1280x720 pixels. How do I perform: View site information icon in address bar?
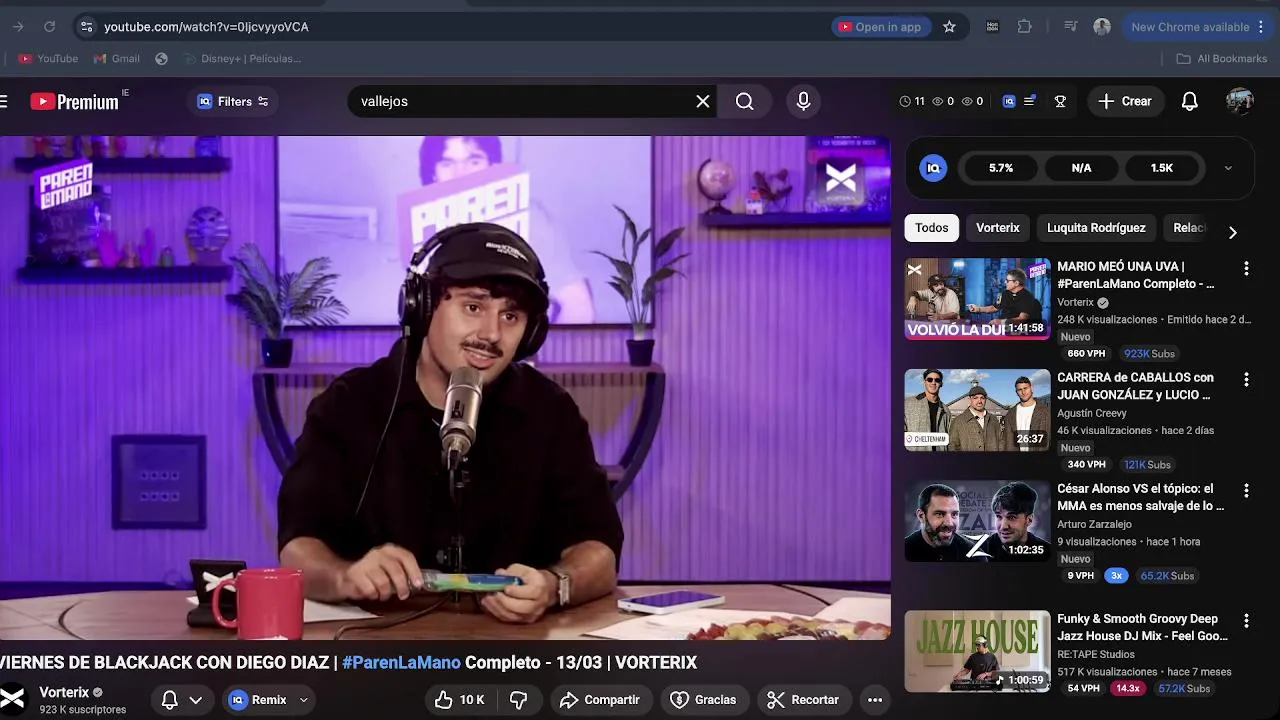click(x=86, y=27)
